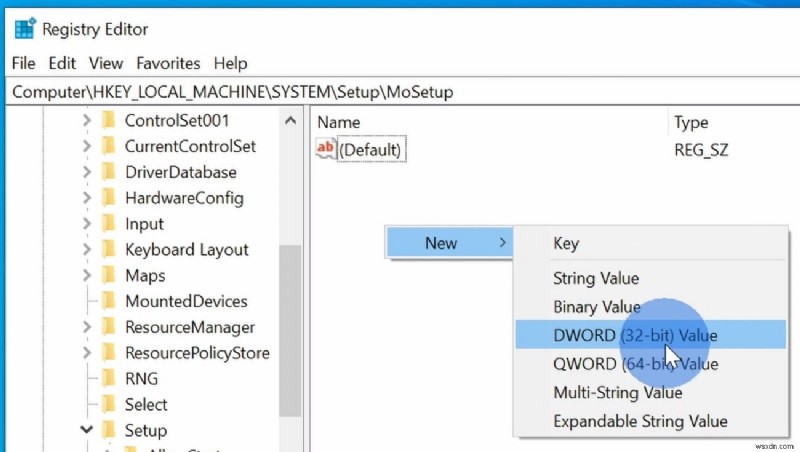800x452 pixels.
Task: Expand the Maps key
Action: point(87,275)
